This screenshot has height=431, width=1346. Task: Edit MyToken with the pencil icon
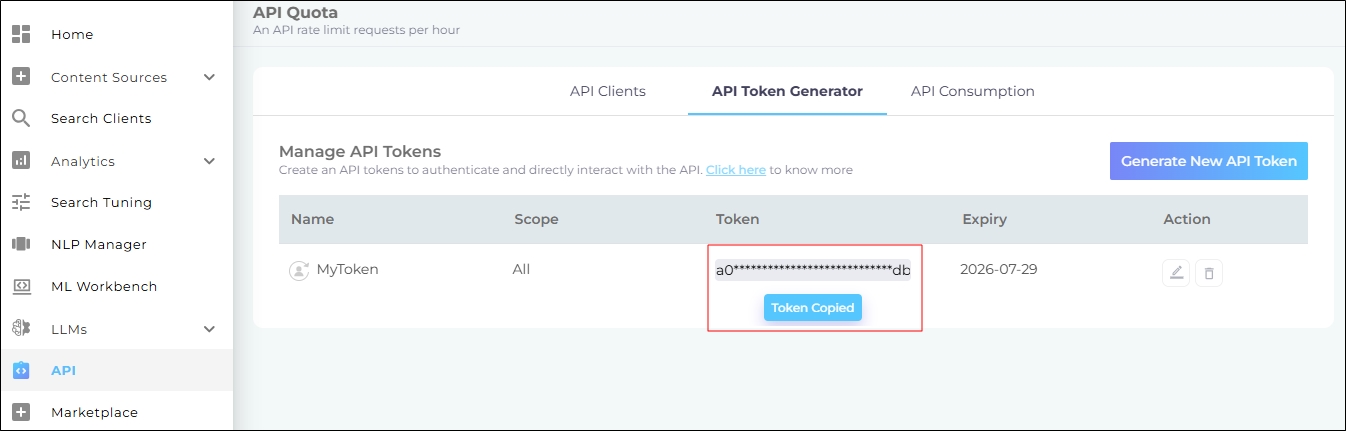(x=1176, y=273)
